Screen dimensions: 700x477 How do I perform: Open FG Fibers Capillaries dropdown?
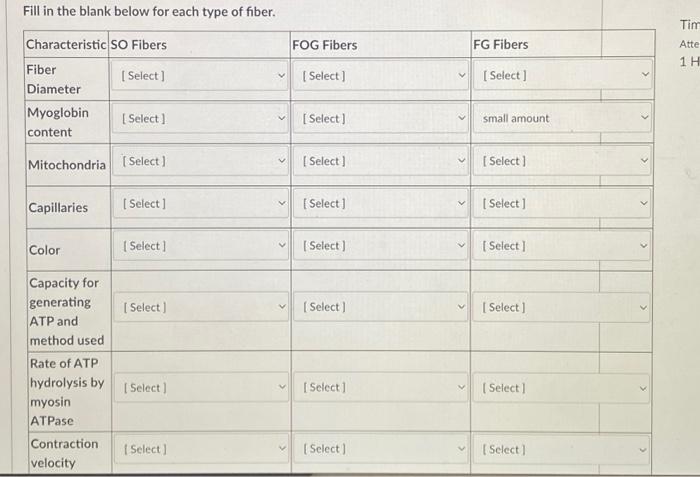point(562,203)
